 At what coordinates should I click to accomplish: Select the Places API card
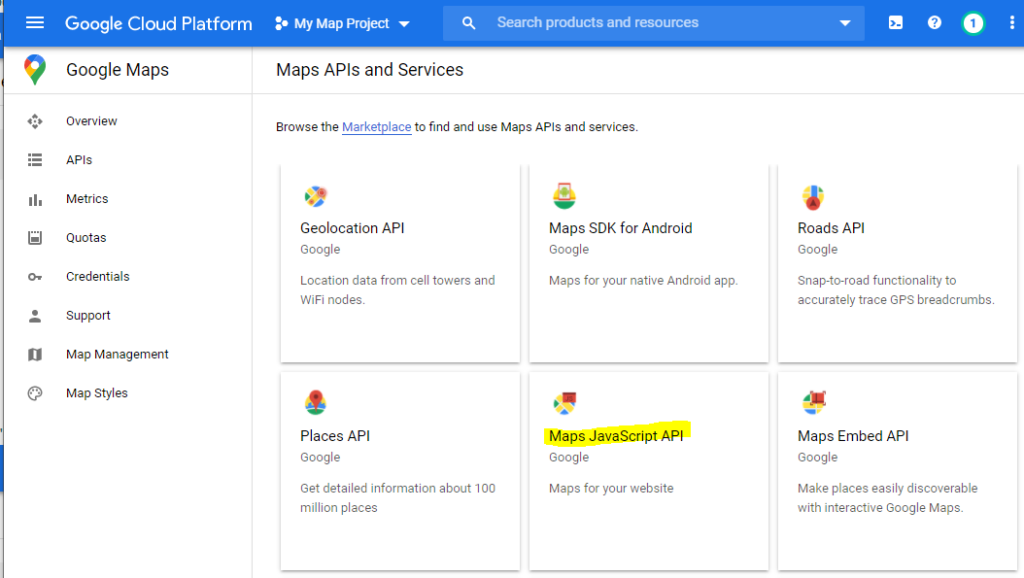(399, 470)
